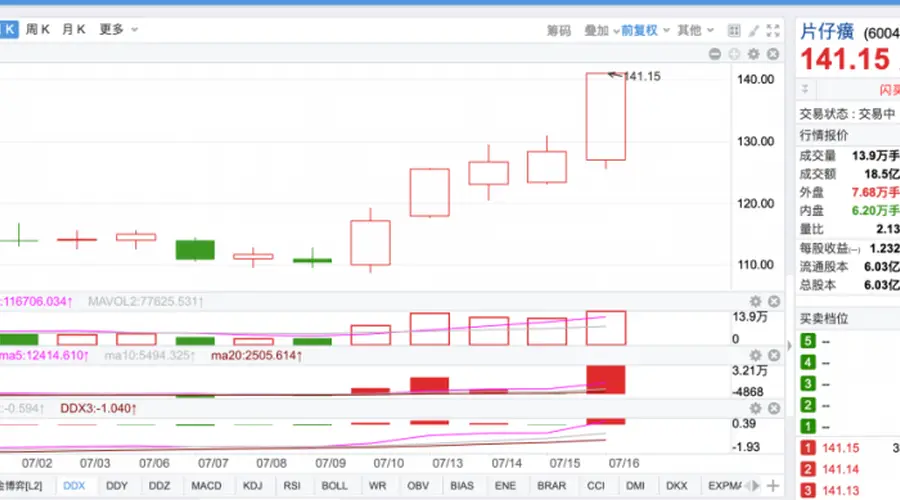Viewport: 900px width, 500px height.
Task: Click the 买卖档位 heading
Action: coord(824,319)
